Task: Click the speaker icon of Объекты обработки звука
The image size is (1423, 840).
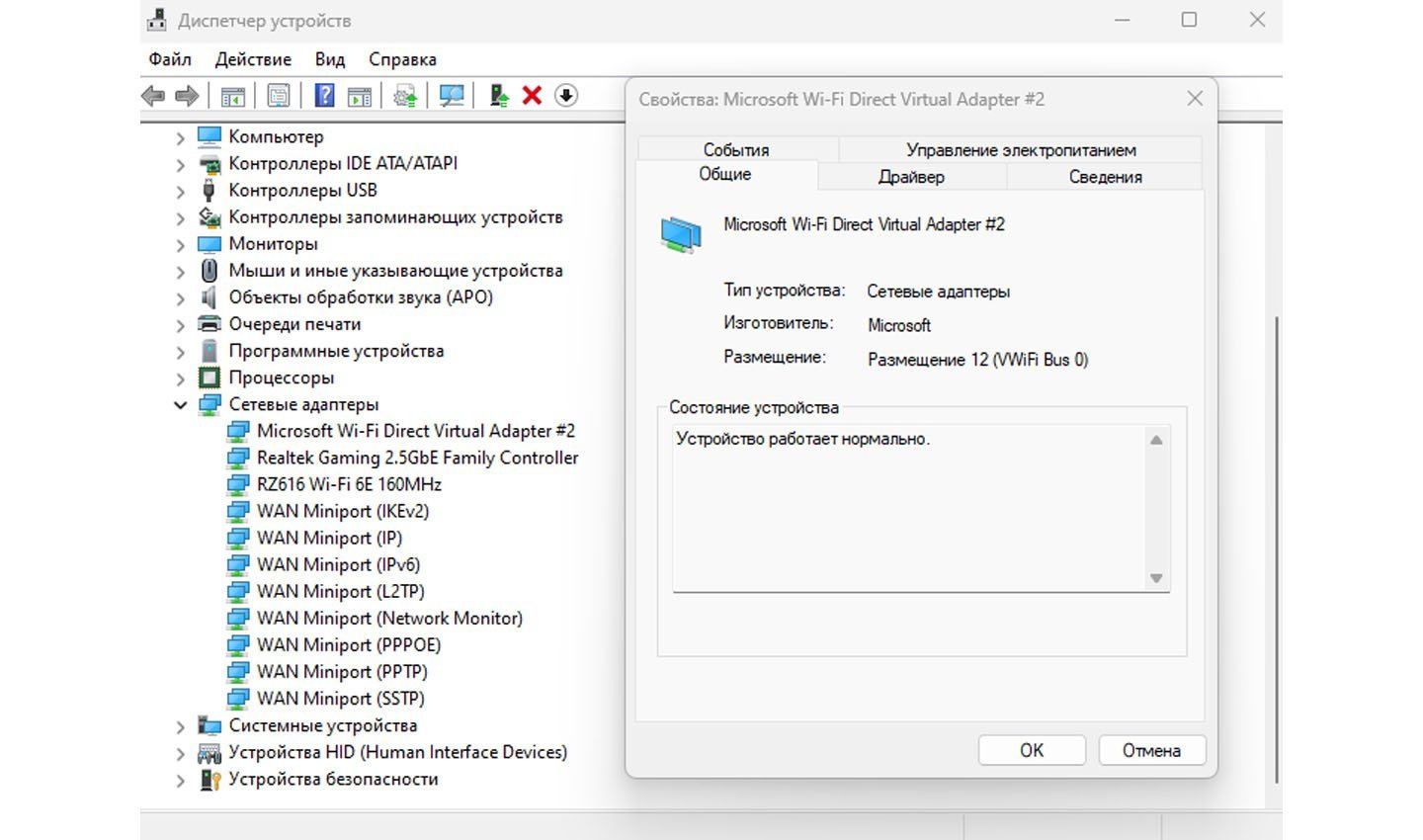Action: click(209, 296)
